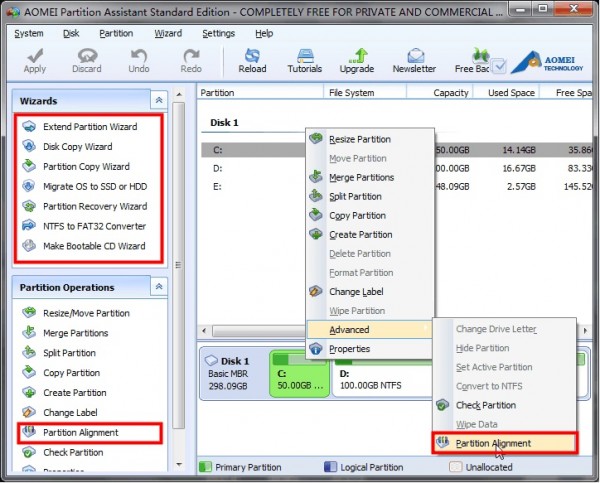Click Merge Partitions in Partition Operations
600x483 pixels.
pos(75,333)
